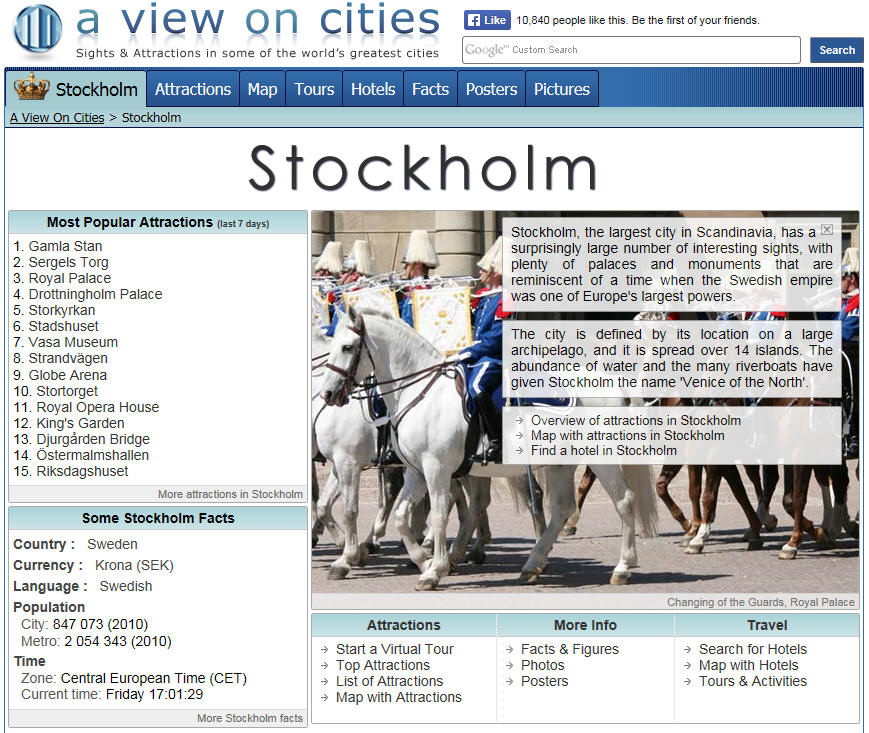Click the A View On Cities globe logo

point(38,29)
